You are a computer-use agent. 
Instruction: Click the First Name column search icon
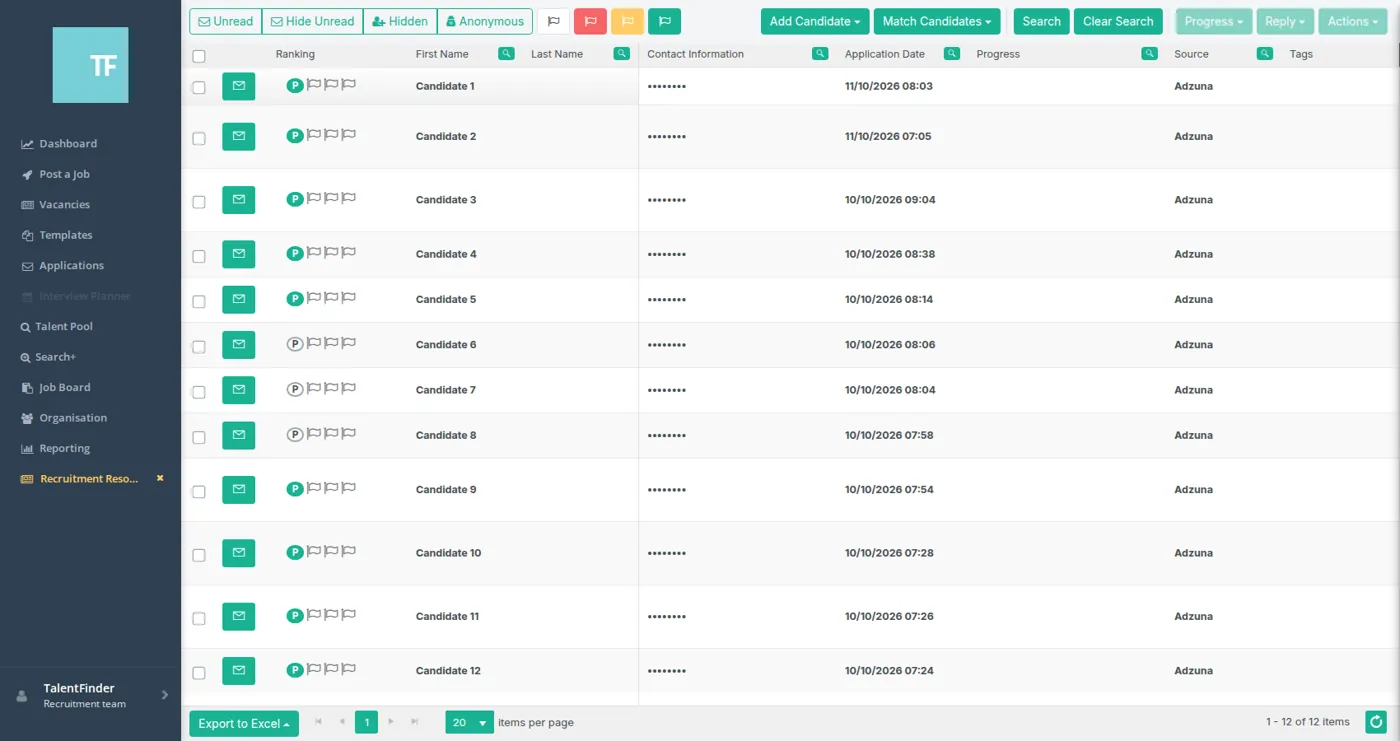pos(506,53)
